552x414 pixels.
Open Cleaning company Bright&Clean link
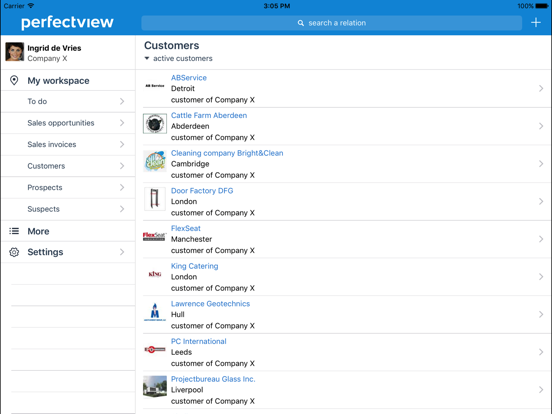[x=227, y=153]
